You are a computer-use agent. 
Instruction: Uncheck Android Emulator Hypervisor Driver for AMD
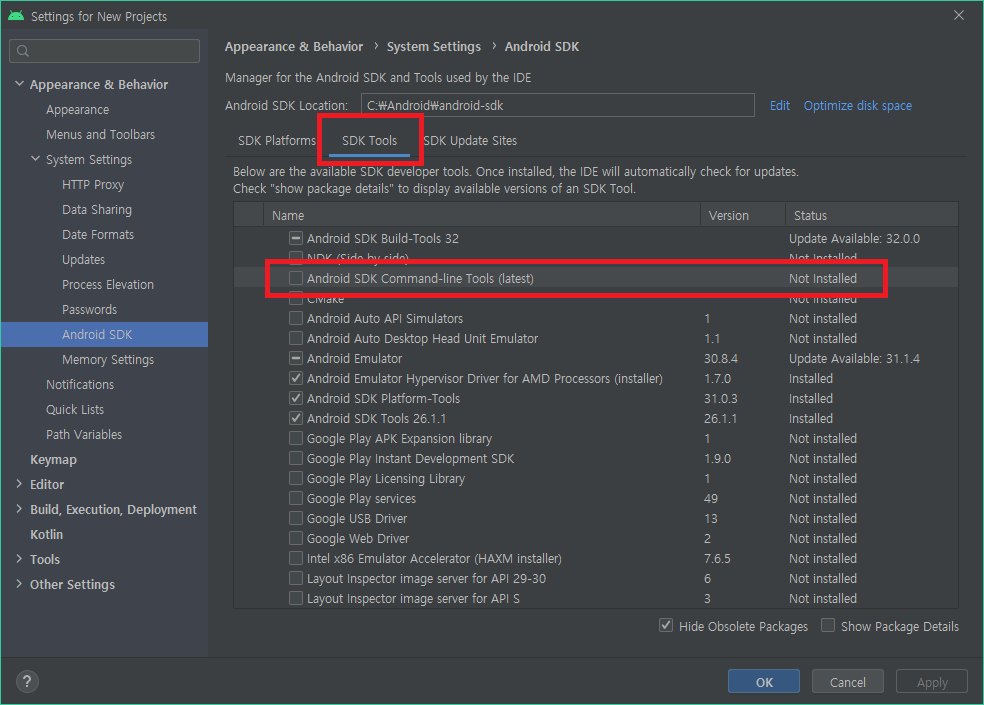click(296, 379)
